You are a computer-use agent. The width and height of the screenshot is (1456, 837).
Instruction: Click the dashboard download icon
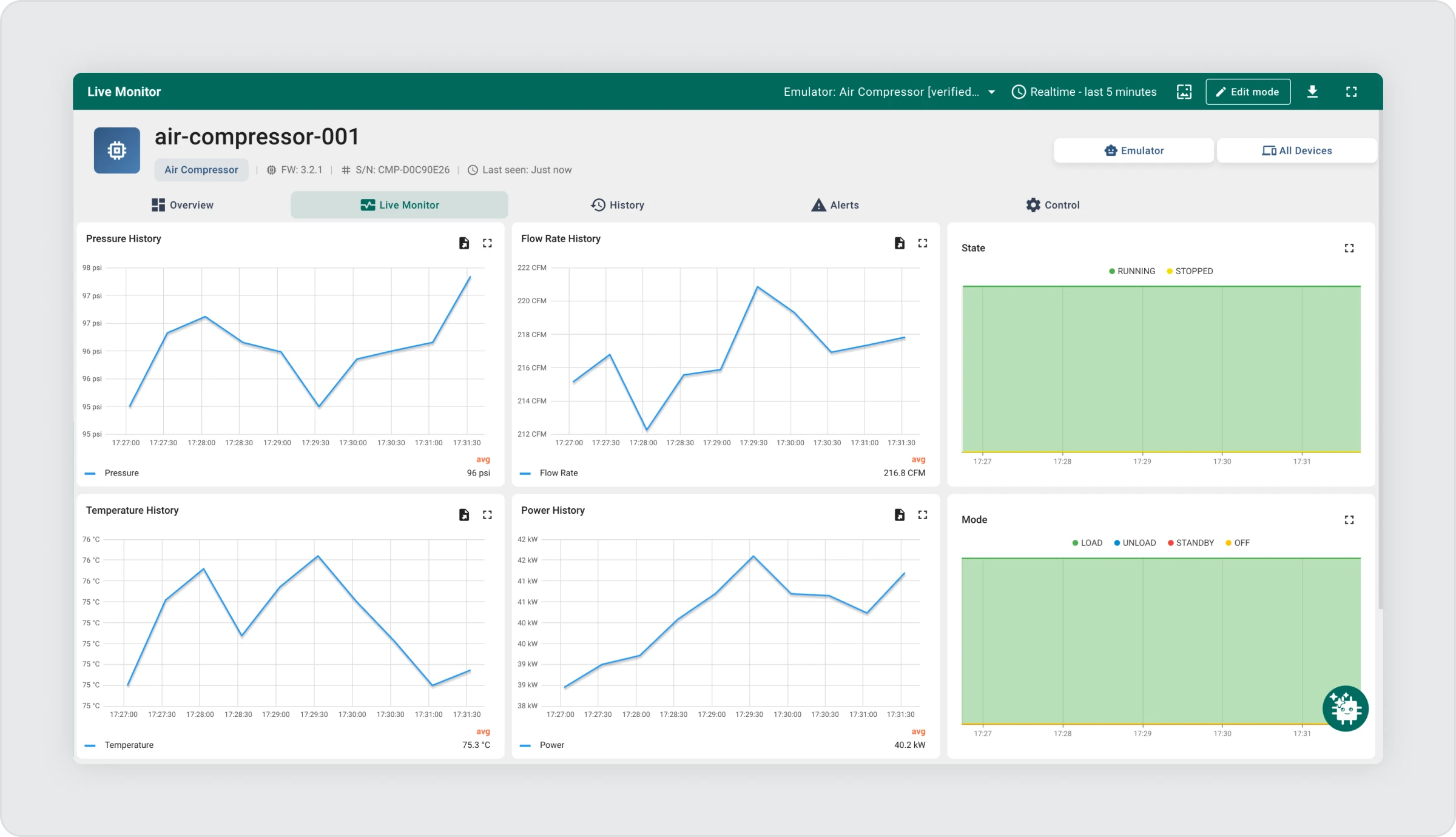[x=1312, y=92]
